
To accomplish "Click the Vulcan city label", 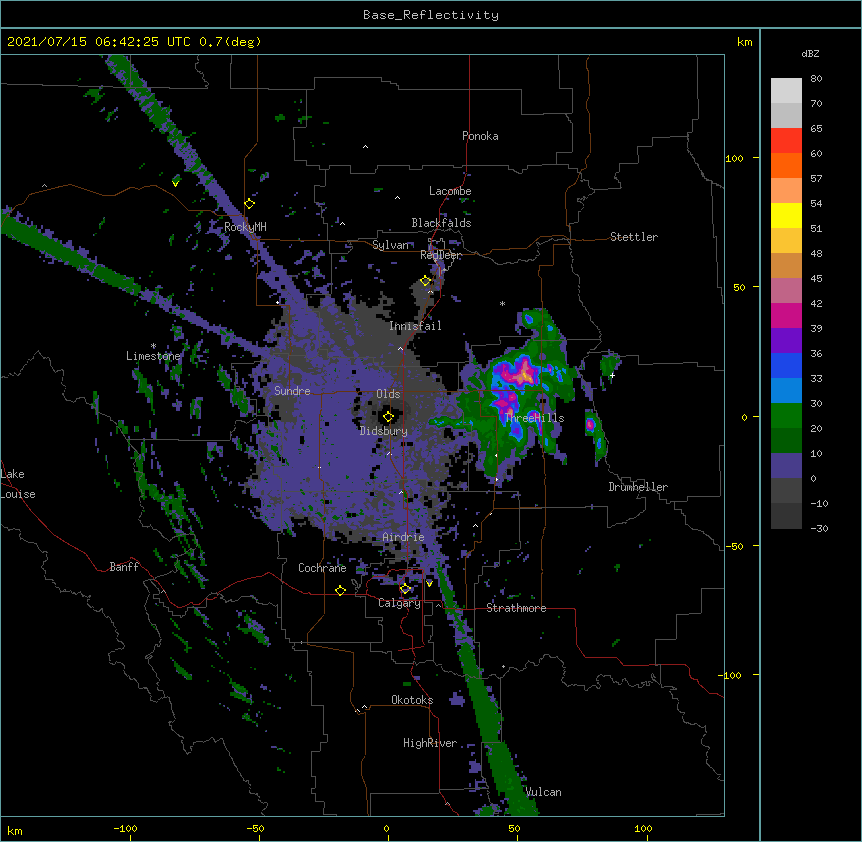I will [x=543, y=792].
